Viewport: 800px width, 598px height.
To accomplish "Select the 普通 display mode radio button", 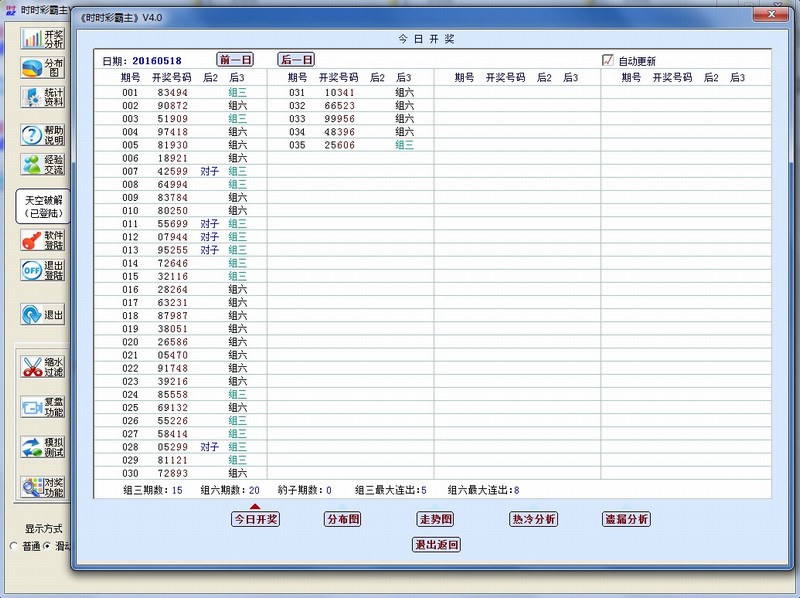I will tap(14, 546).
